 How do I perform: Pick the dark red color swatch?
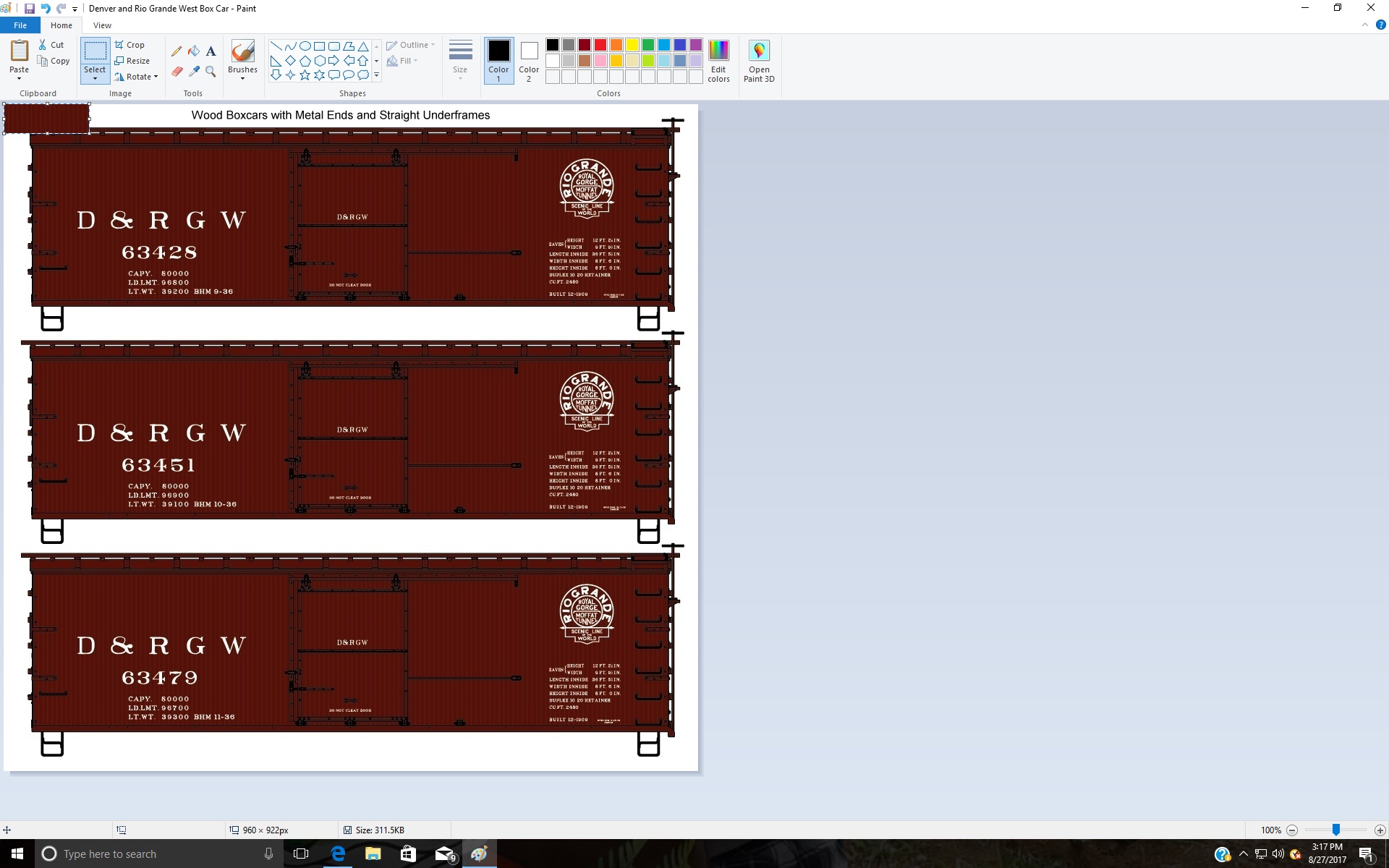tap(585, 45)
